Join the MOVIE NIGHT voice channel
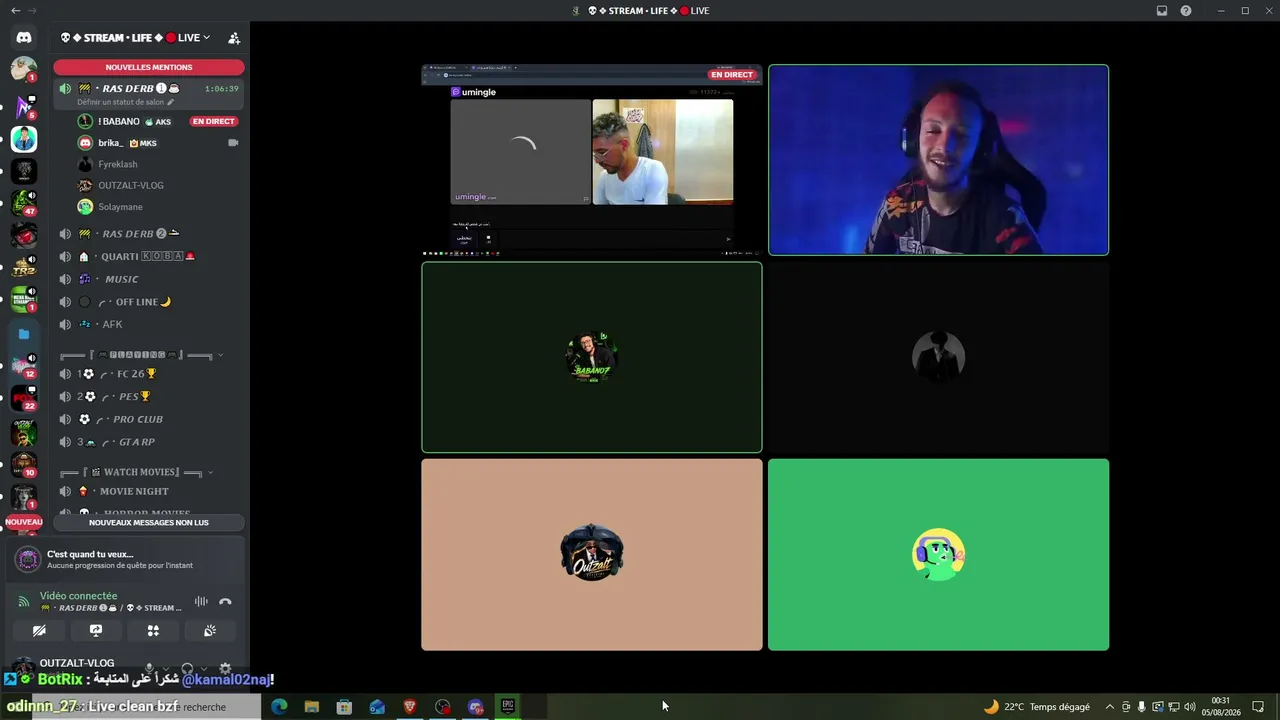The height and width of the screenshot is (720, 1280). pos(149,491)
